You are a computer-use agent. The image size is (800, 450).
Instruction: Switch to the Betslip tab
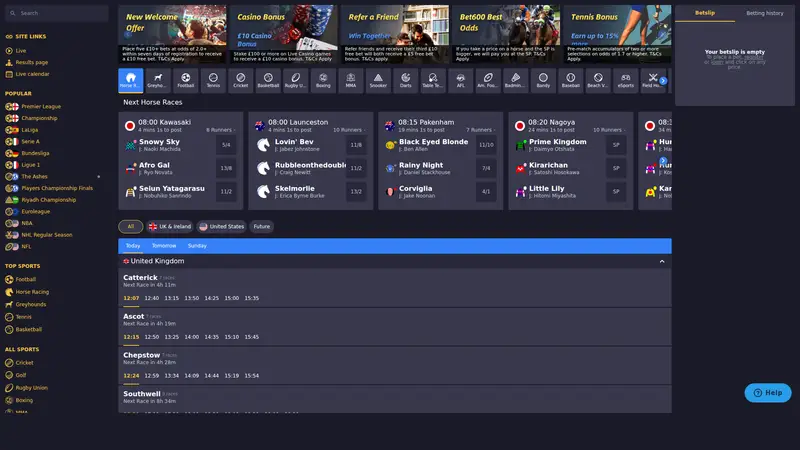[705, 13]
